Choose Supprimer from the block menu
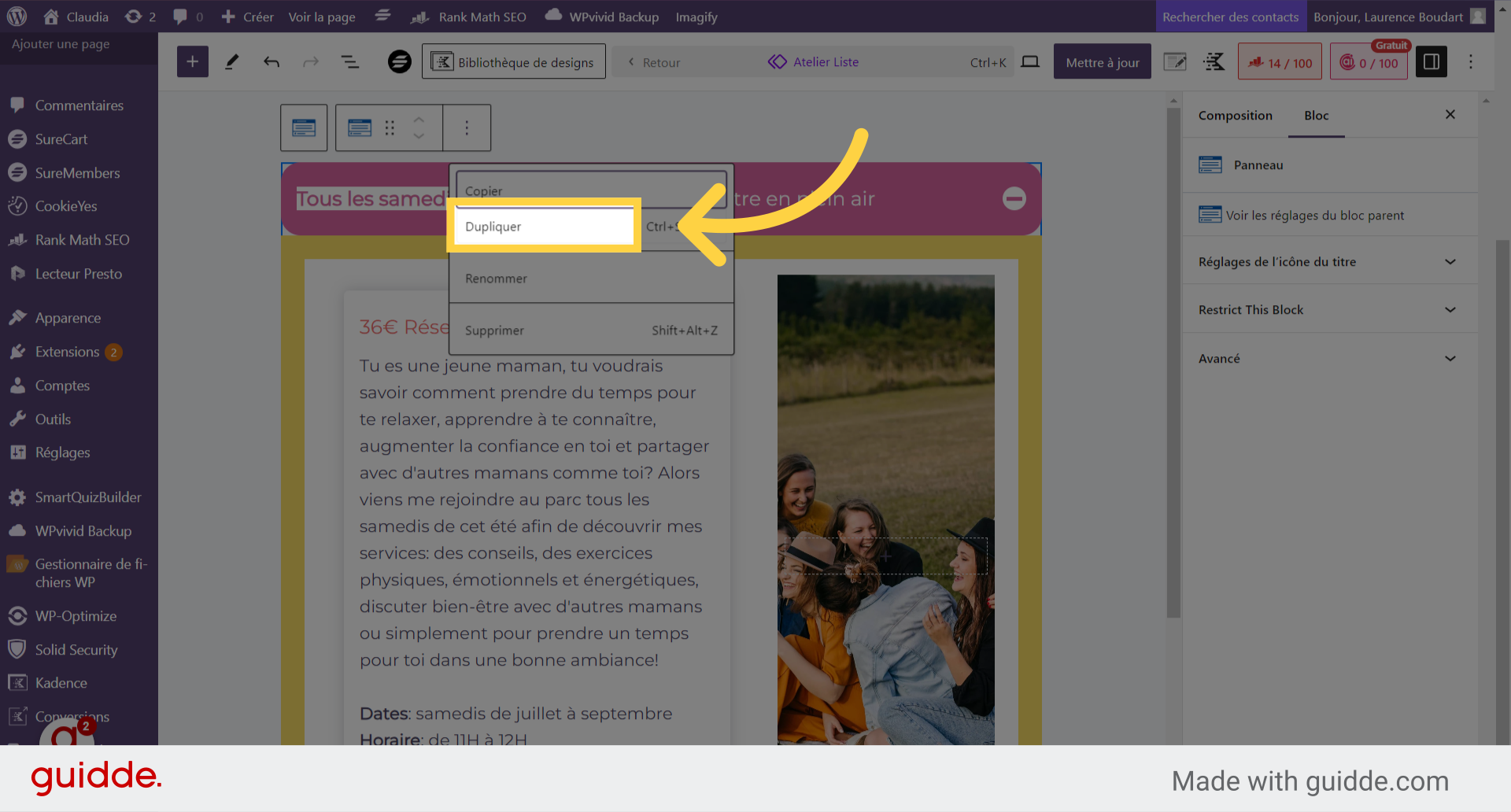Image resolution: width=1511 pixels, height=812 pixels. 591,330
